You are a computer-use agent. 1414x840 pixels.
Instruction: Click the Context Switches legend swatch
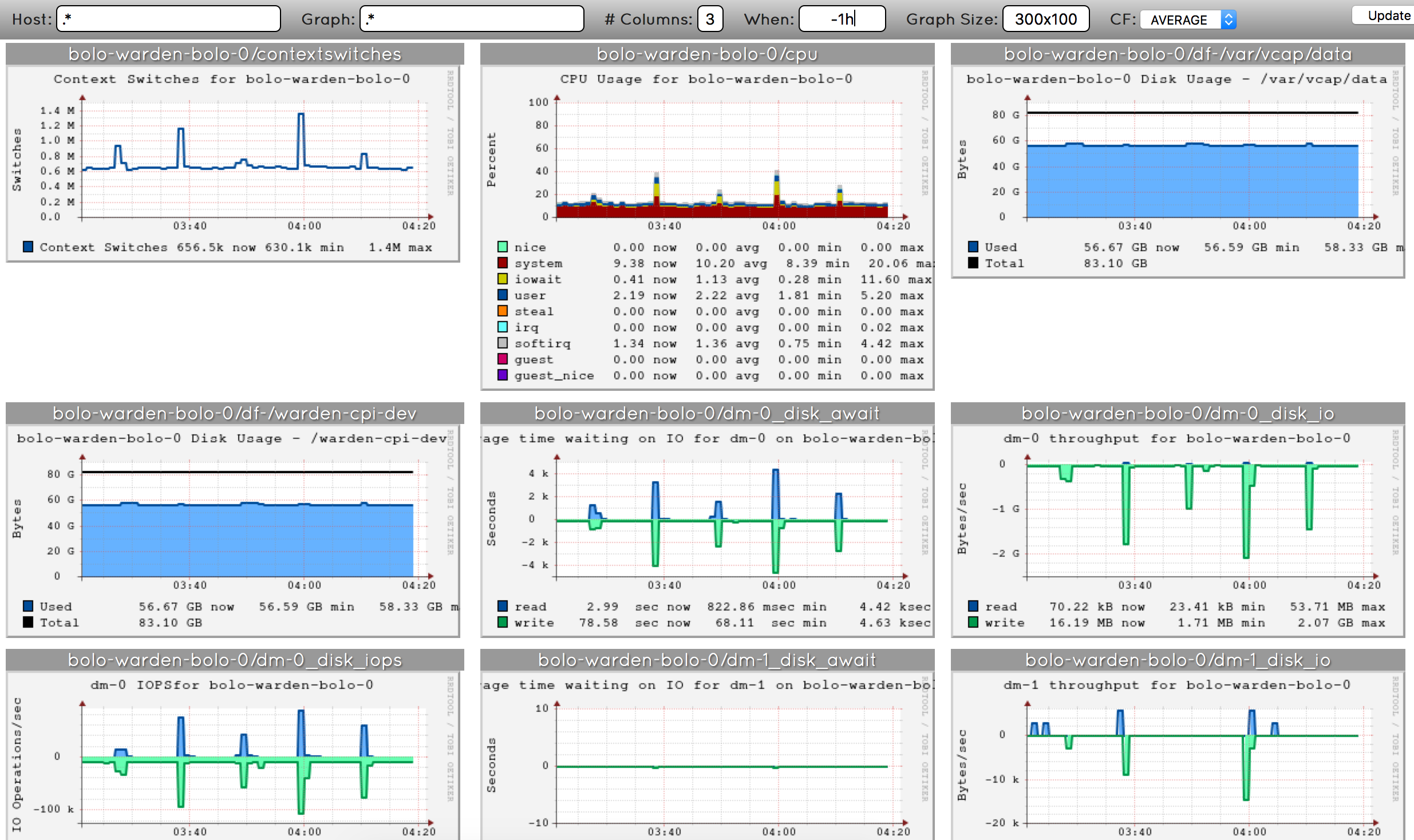28,247
